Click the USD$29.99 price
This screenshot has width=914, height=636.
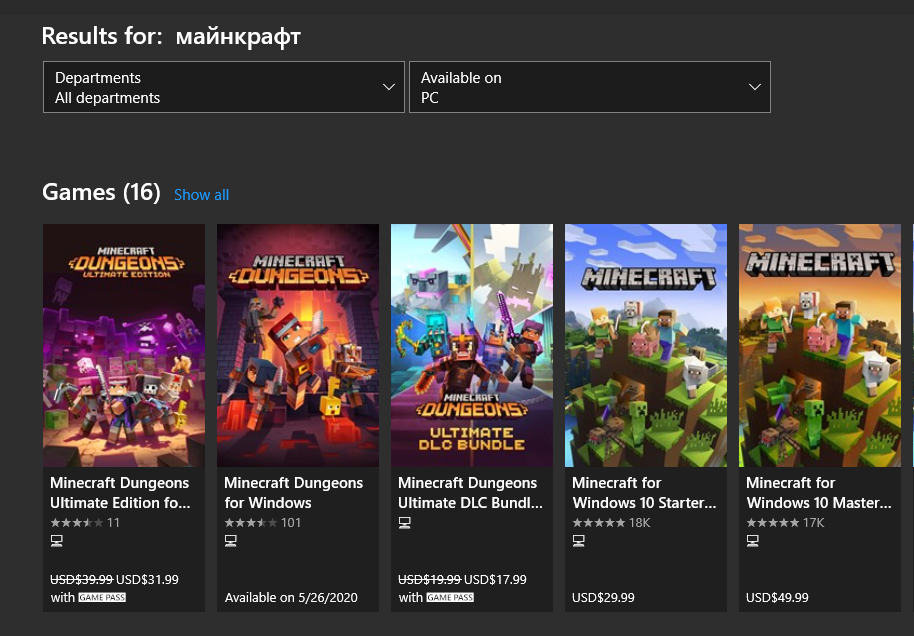click(x=603, y=598)
